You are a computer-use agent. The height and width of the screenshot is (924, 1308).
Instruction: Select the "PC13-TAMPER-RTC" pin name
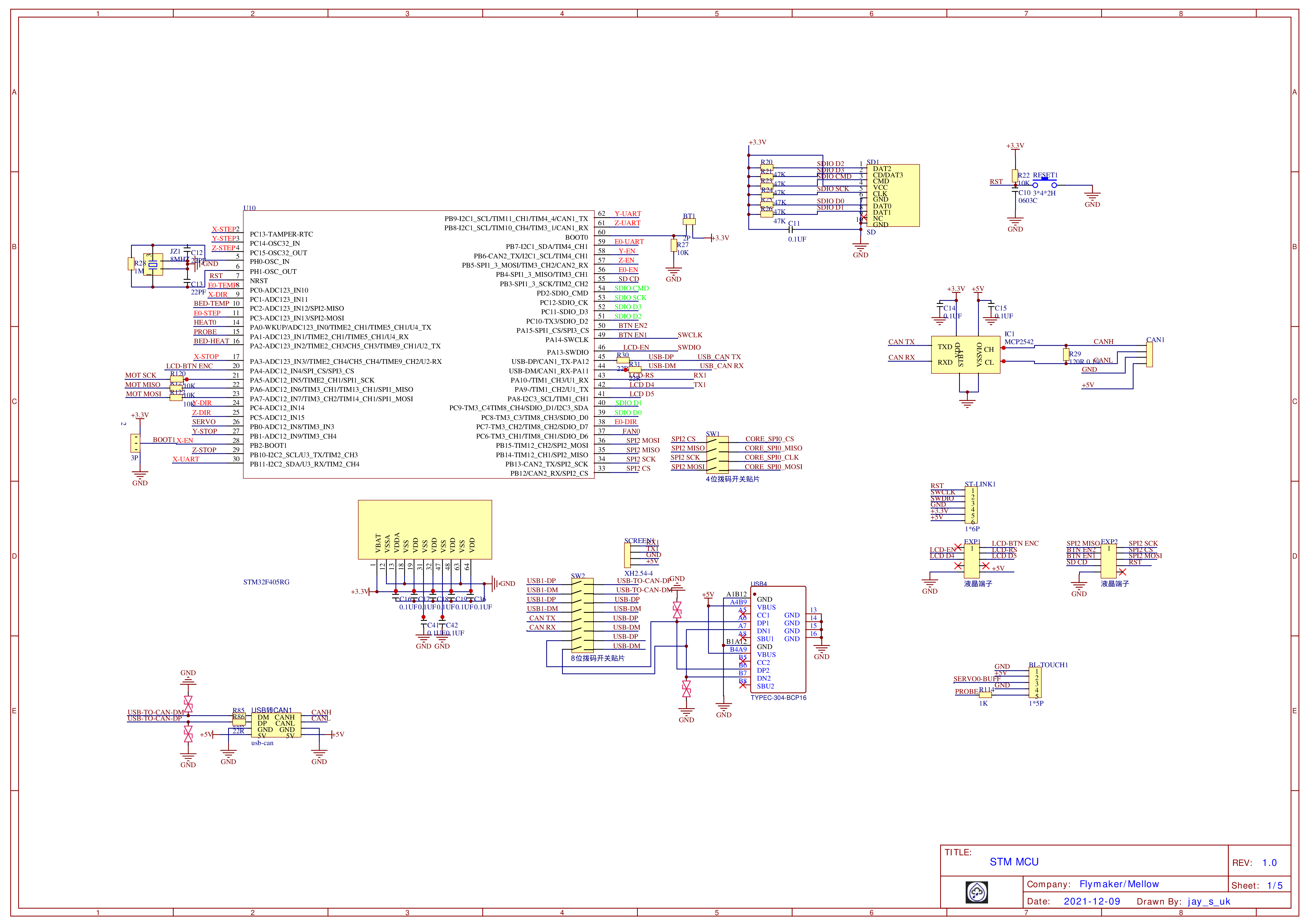(282, 234)
